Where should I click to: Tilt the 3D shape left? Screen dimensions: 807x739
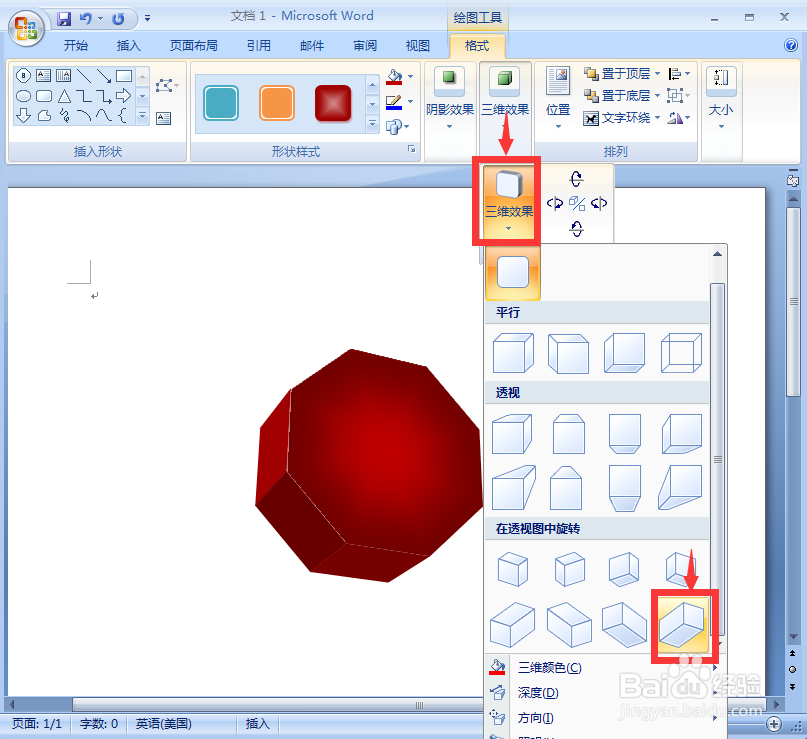pos(555,203)
